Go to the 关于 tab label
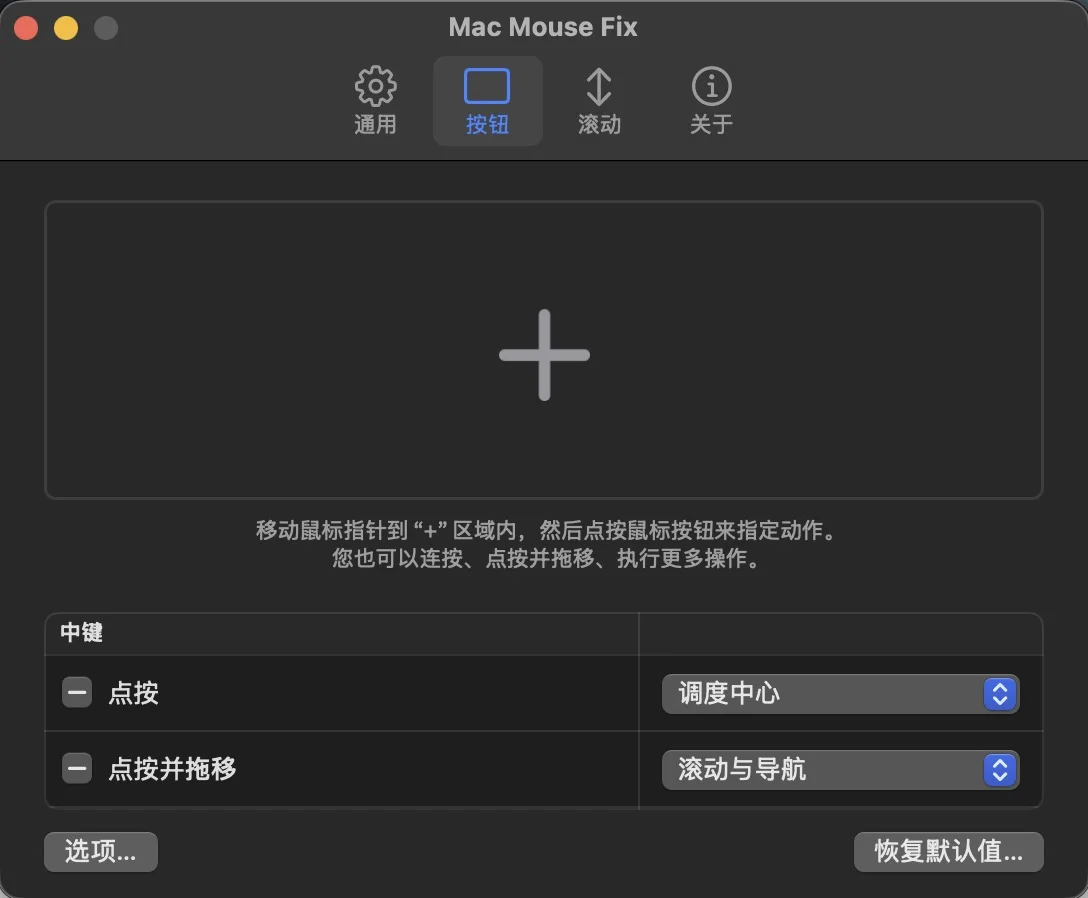1088x898 pixels. click(711, 125)
